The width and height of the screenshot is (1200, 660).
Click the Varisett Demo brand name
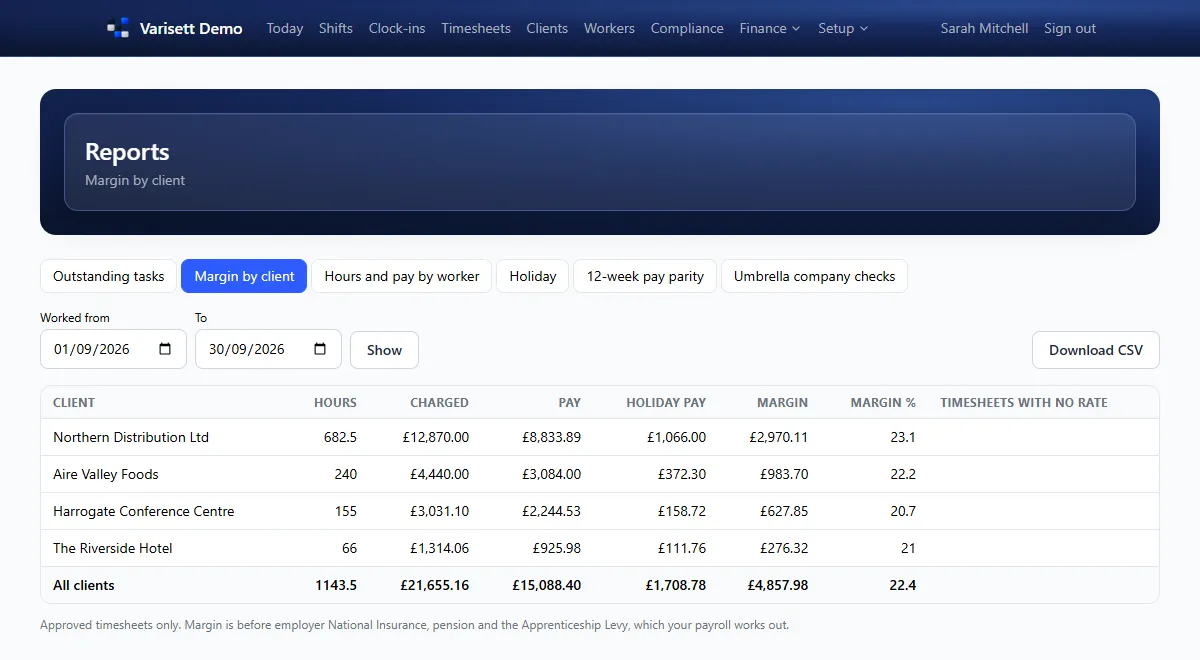click(x=190, y=28)
